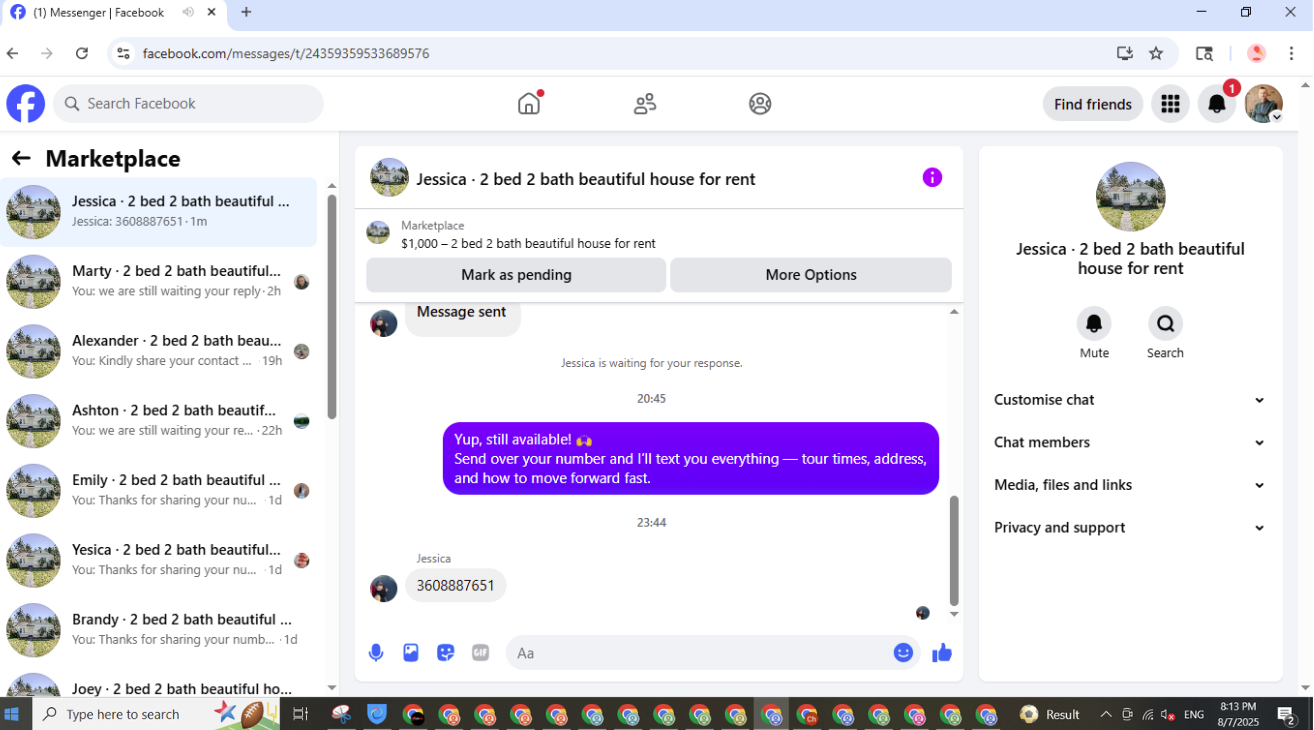The height and width of the screenshot is (730, 1314).
Task: Click the "3608887651" message bubble
Action: pyautogui.click(x=456, y=585)
